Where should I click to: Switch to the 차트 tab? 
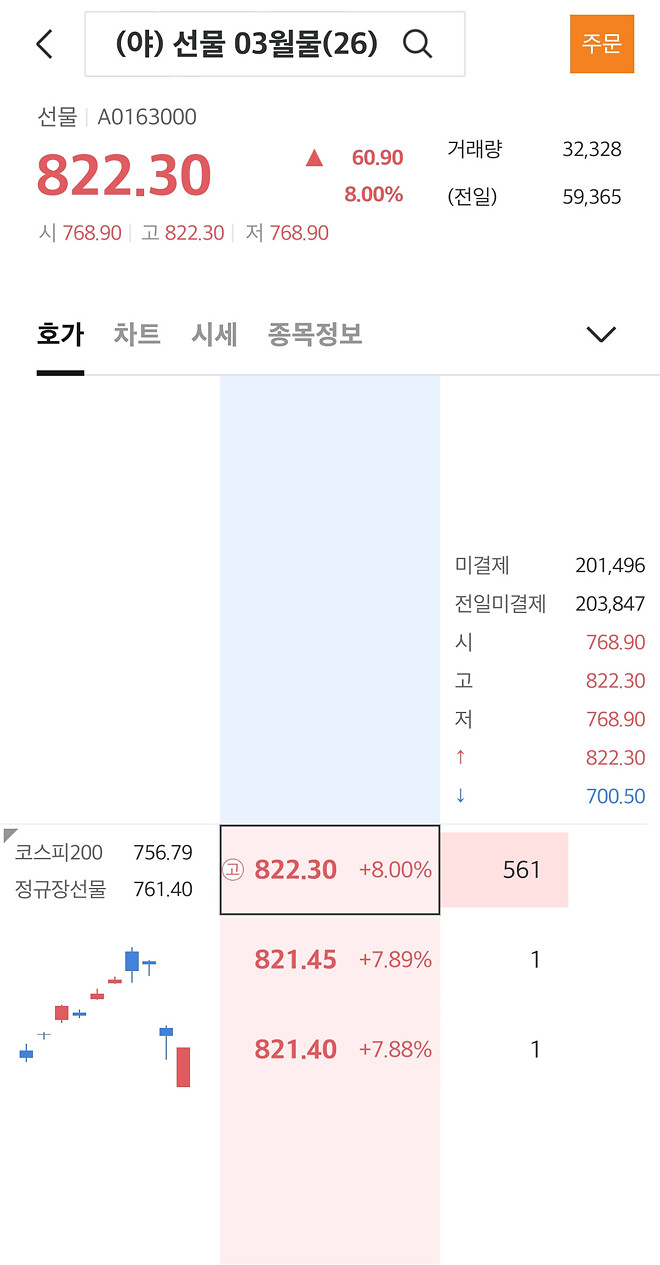(x=137, y=335)
